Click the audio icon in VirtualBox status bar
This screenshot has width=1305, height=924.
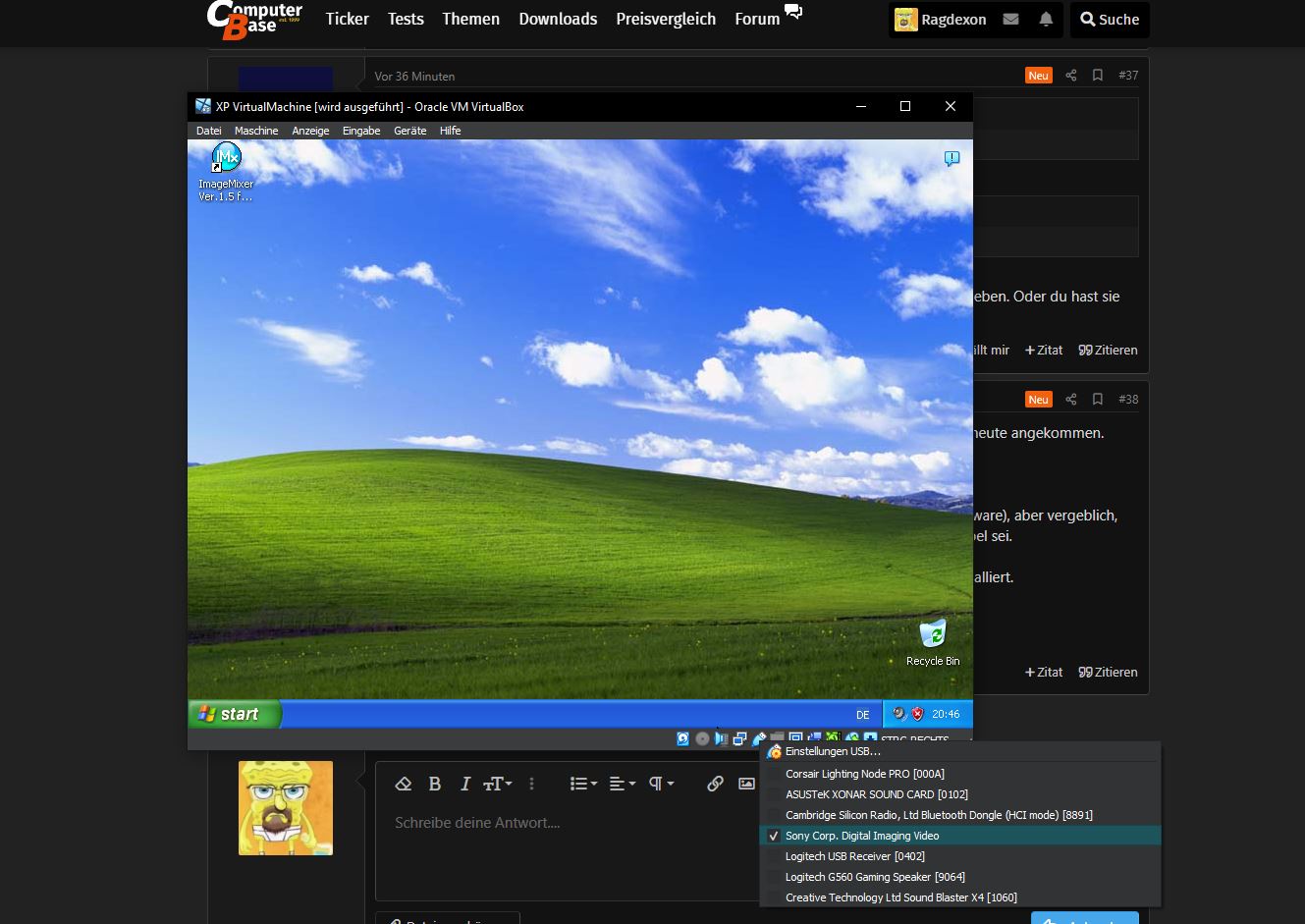tap(721, 738)
